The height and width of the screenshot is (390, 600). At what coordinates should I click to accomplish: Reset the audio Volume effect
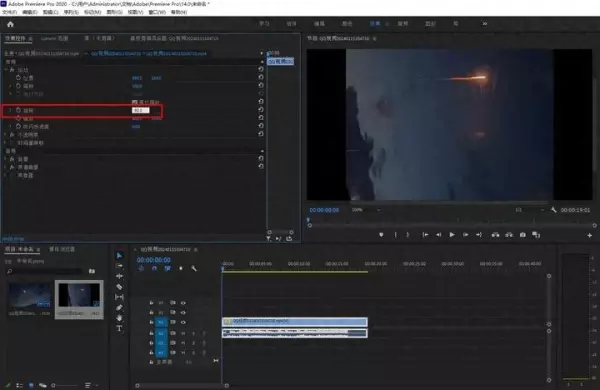[261, 158]
